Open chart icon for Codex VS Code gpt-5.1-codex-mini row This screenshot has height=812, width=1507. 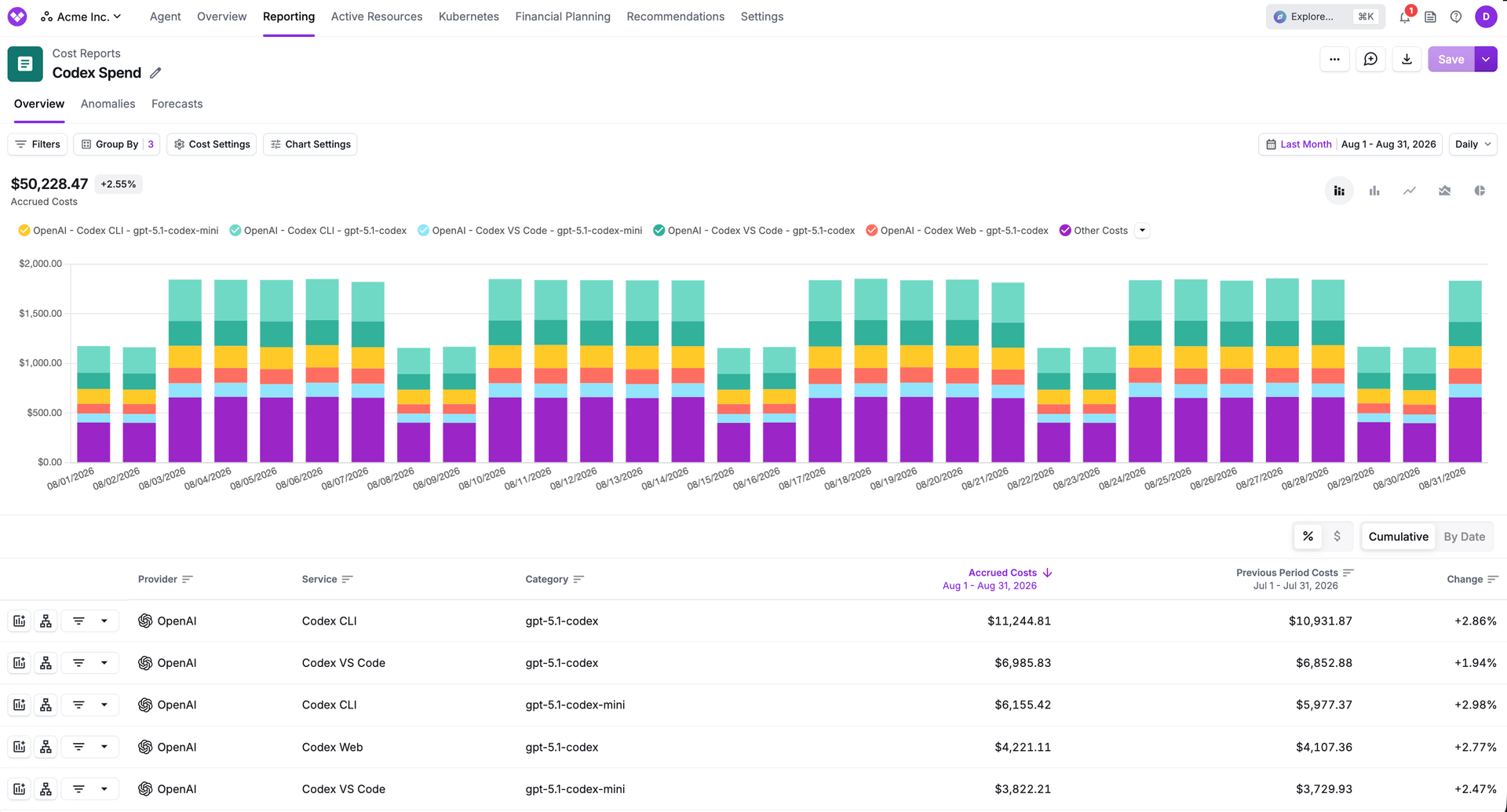click(x=20, y=788)
